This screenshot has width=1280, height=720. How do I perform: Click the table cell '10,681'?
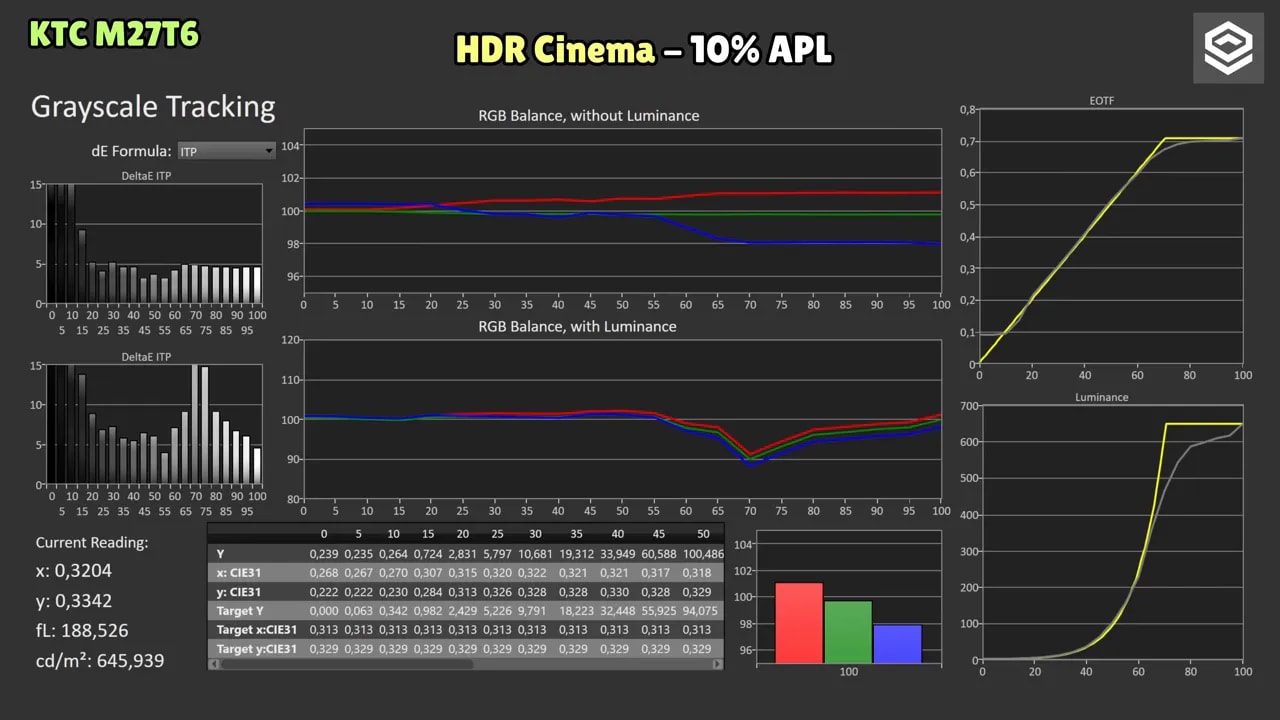535,554
